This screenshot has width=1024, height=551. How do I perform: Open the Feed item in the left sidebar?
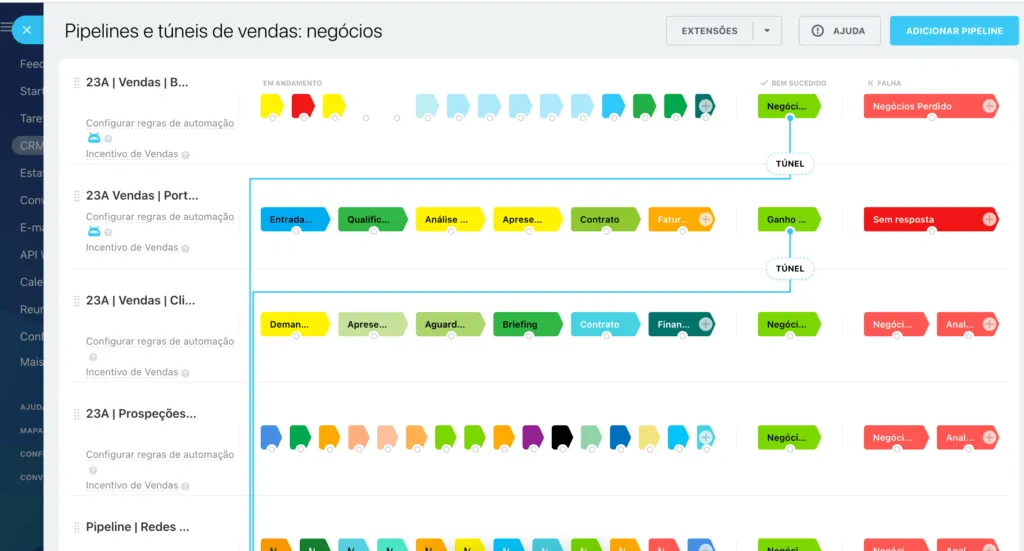click(x=31, y=63)
